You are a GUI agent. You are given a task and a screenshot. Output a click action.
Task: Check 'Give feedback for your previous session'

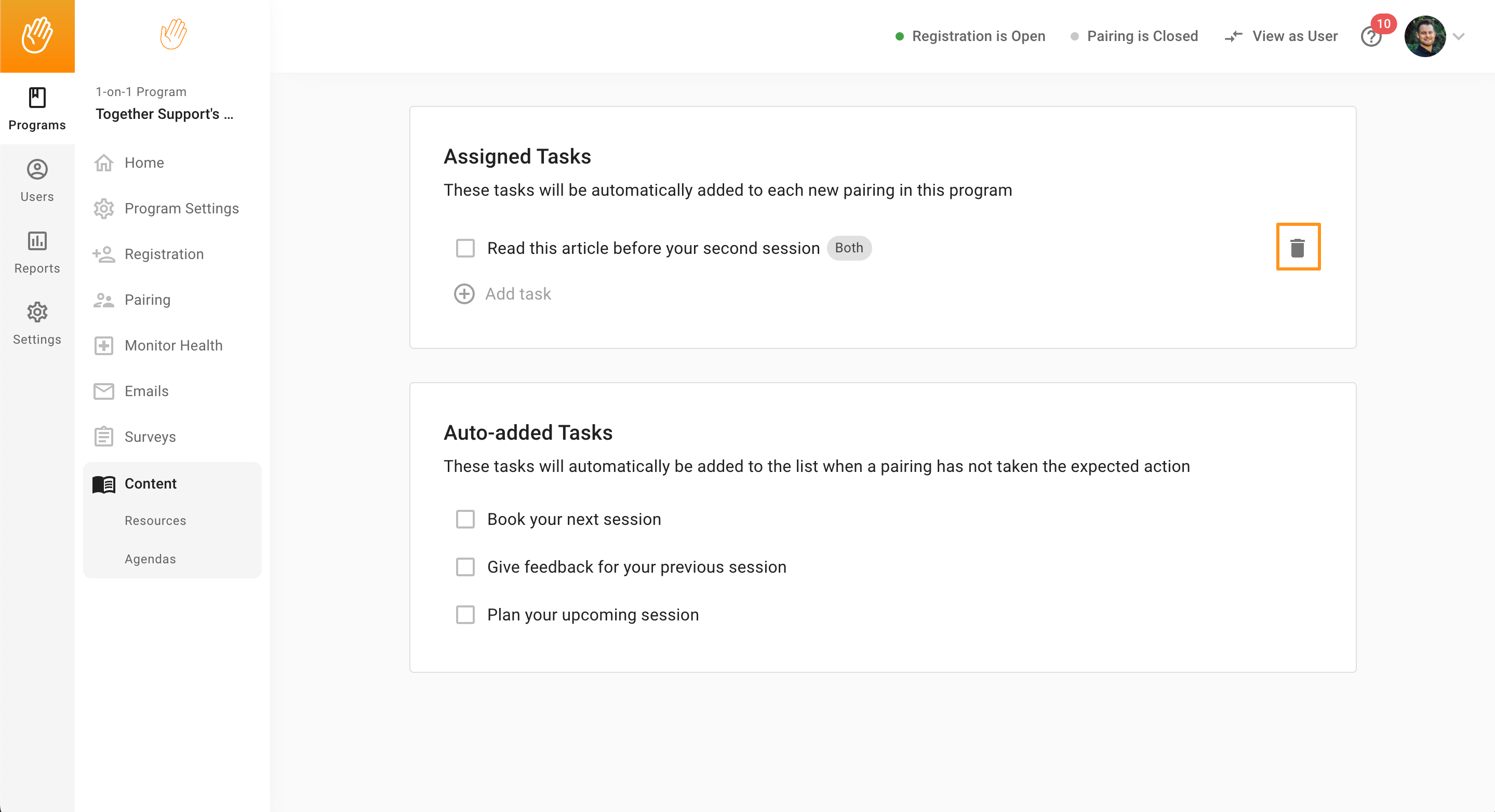465,566
